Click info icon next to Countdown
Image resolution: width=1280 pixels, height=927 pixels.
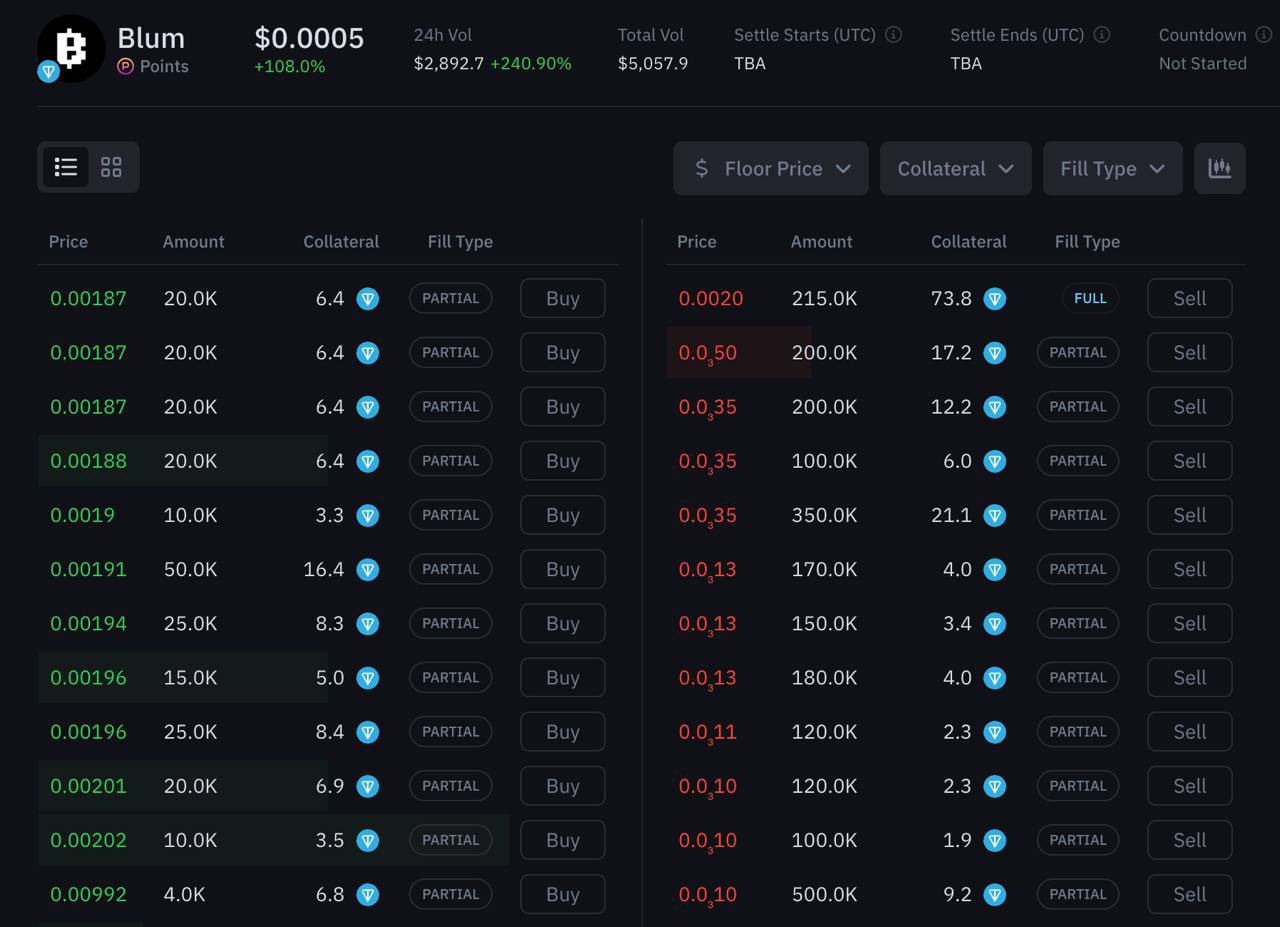tap(1264, 35)
